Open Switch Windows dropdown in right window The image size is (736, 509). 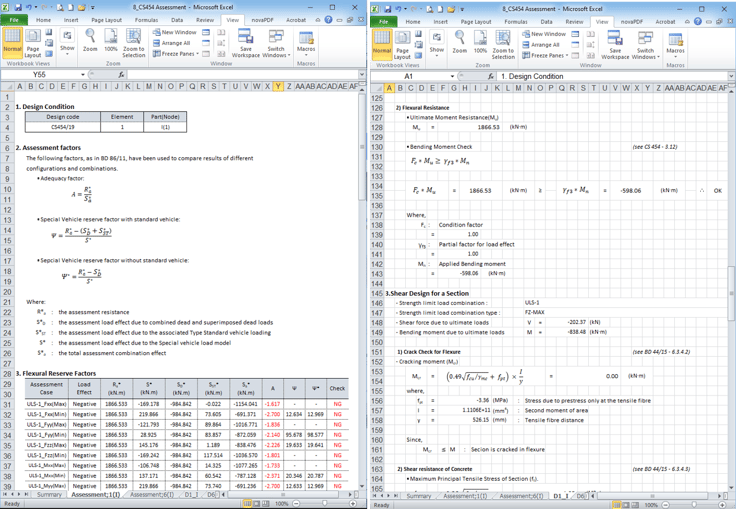645,45
